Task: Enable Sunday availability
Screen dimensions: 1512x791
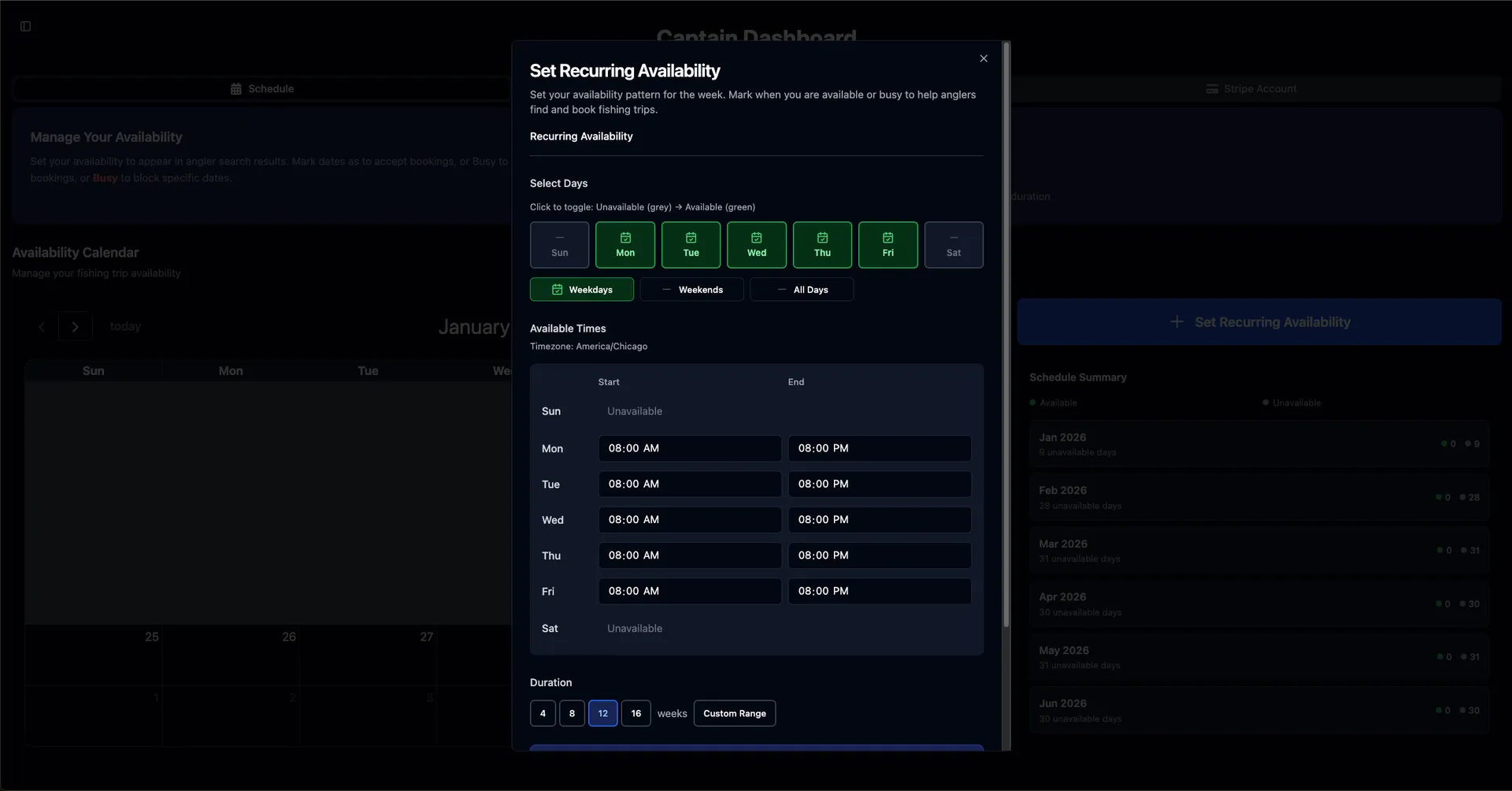Action: (559, 244)
